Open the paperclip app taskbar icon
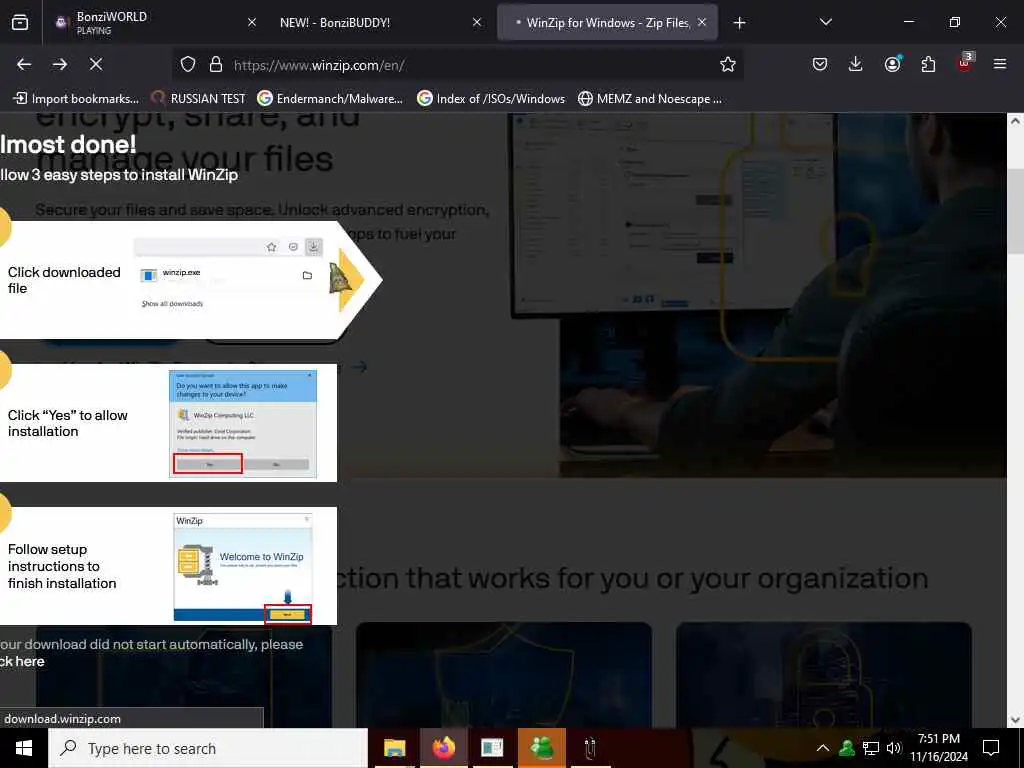The image size is (1024, 768). pos(590,748)
